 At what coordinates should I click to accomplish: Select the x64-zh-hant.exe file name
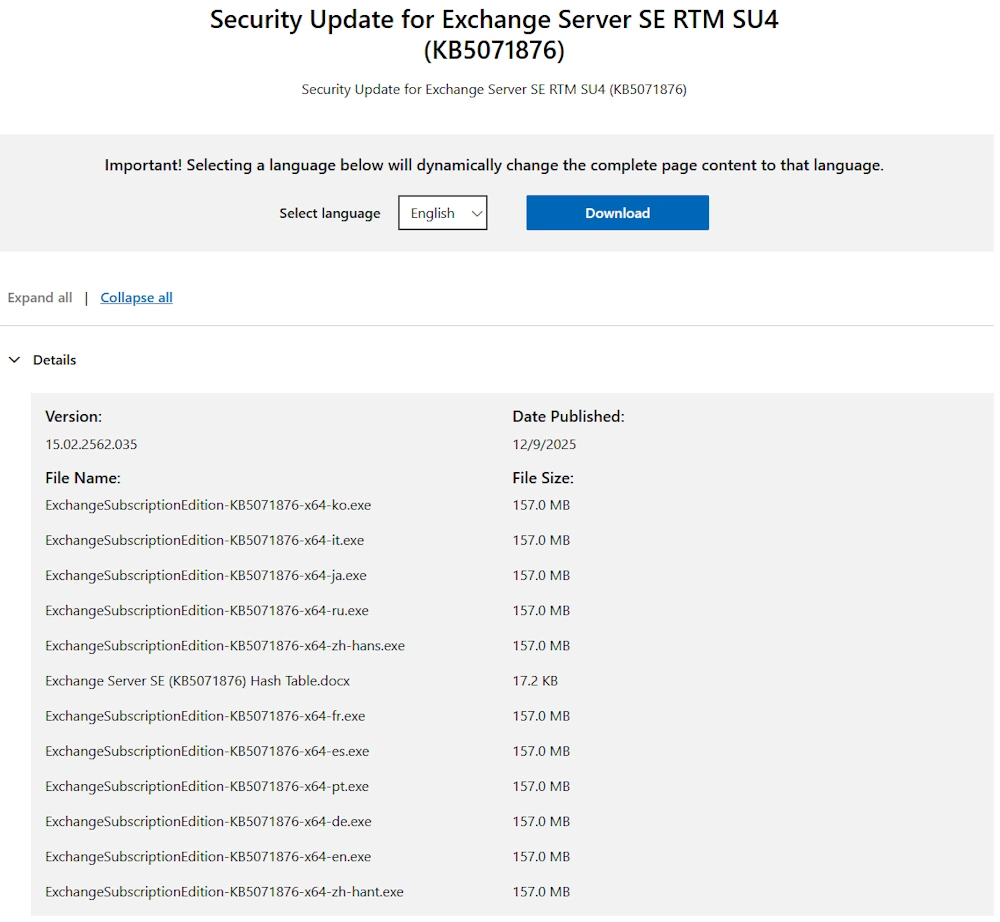pyautogui.click(x=224, y=891)
